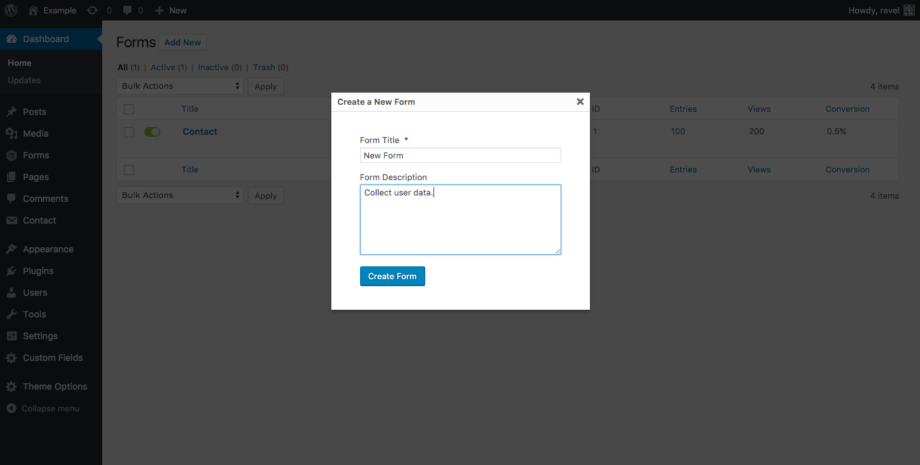Open the top Bulk Actions dropdown
This screenshot has height=465, width=920.
[x=180, y=86]
